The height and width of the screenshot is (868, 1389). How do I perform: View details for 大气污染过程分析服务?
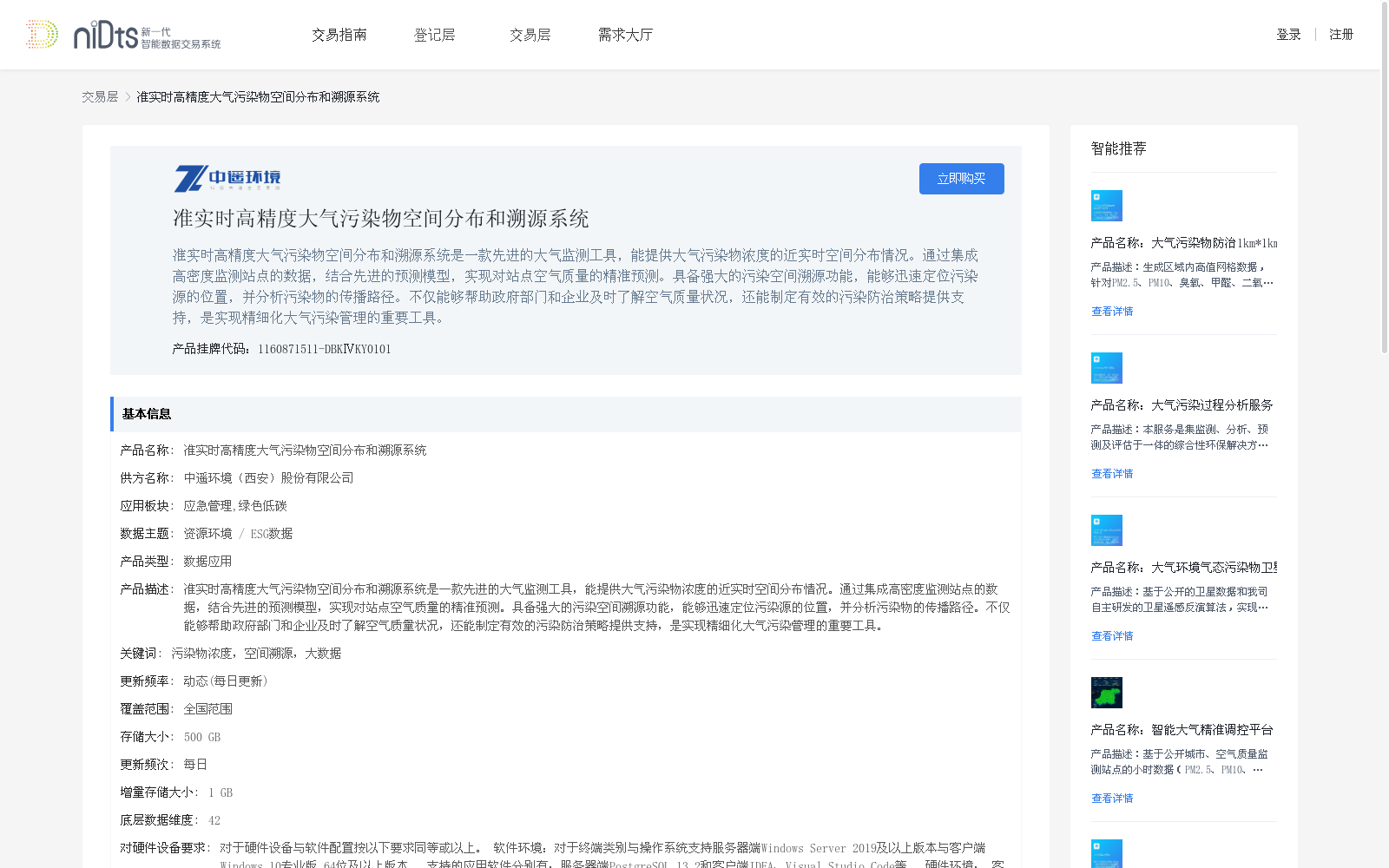(1112, 474)
